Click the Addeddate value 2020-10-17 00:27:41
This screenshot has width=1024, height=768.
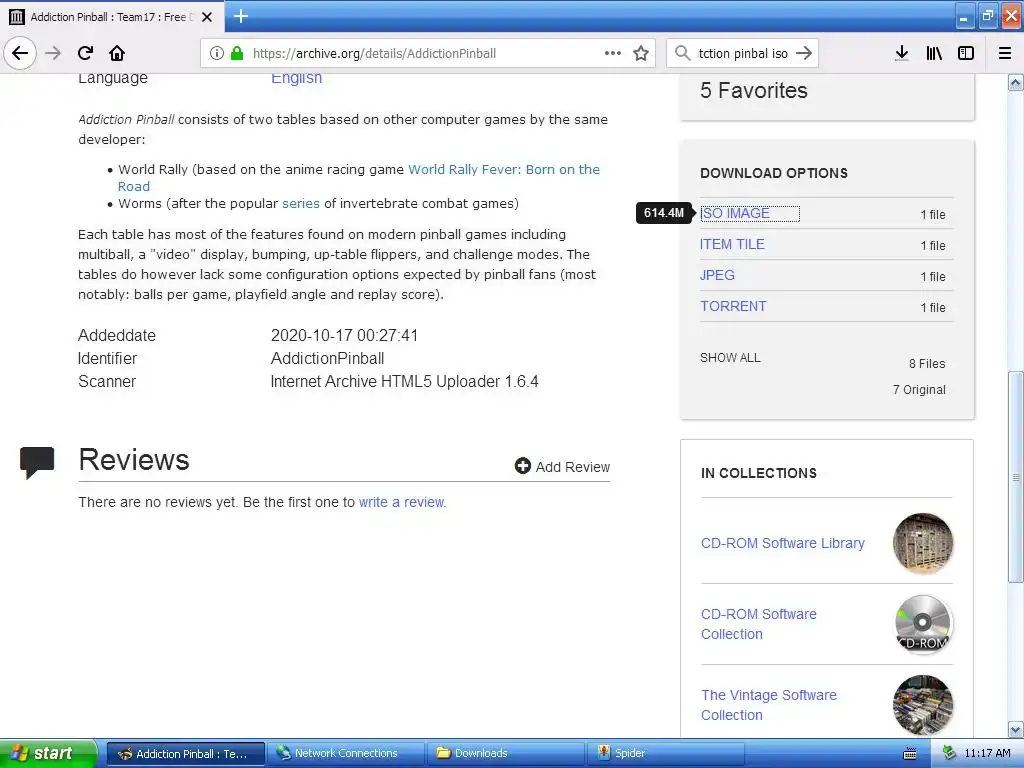point(344,336)
